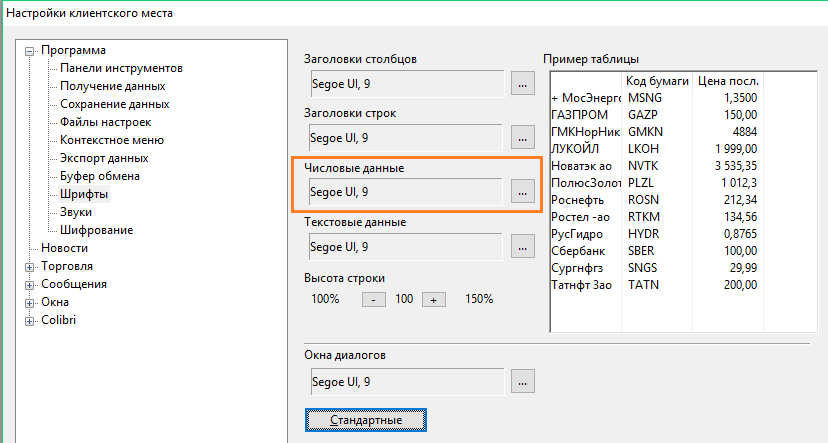Image resolution: width=828 pixels, height=443 pixels.
Task: Click Цена посл. column header
Action: coord(728,81)
